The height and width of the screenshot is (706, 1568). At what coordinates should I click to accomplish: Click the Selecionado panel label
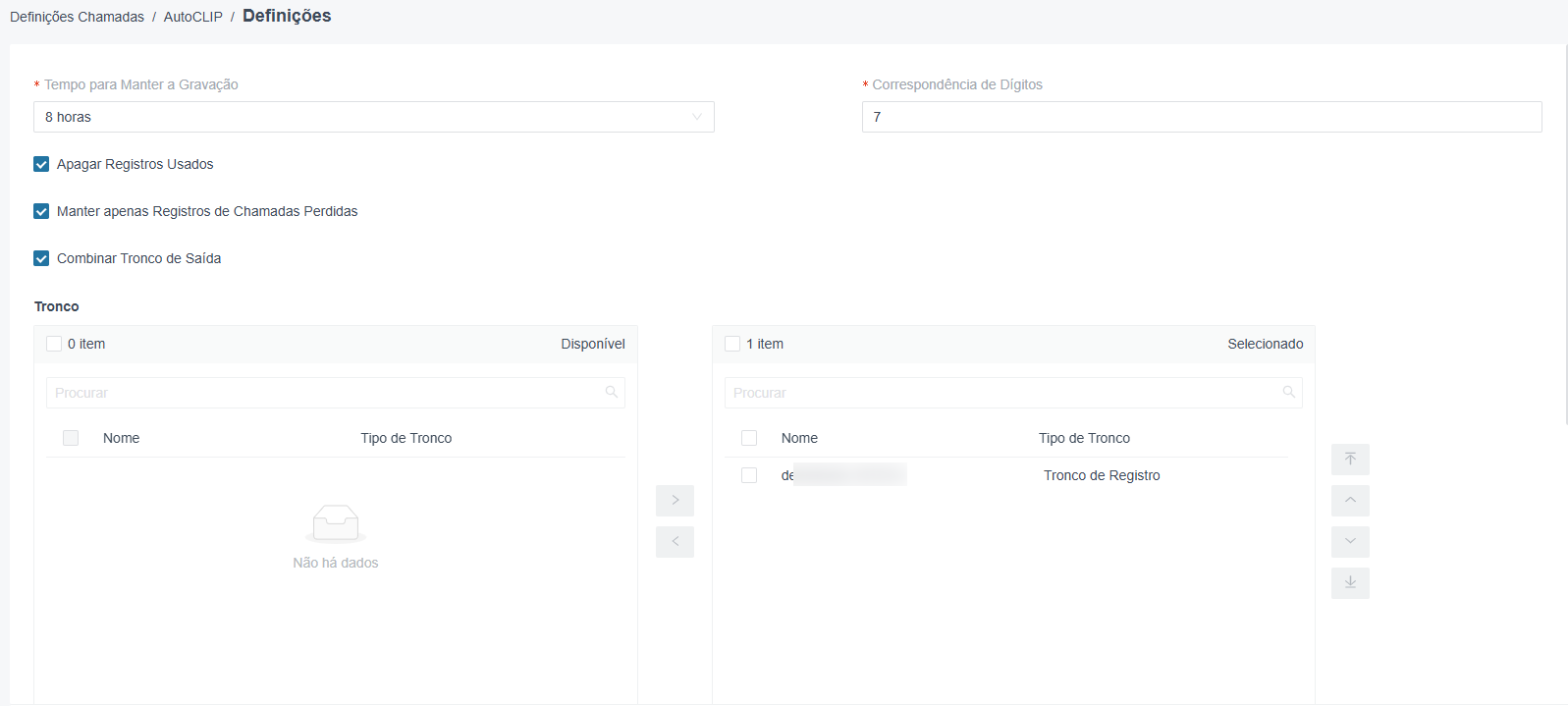click(1266, 344)
